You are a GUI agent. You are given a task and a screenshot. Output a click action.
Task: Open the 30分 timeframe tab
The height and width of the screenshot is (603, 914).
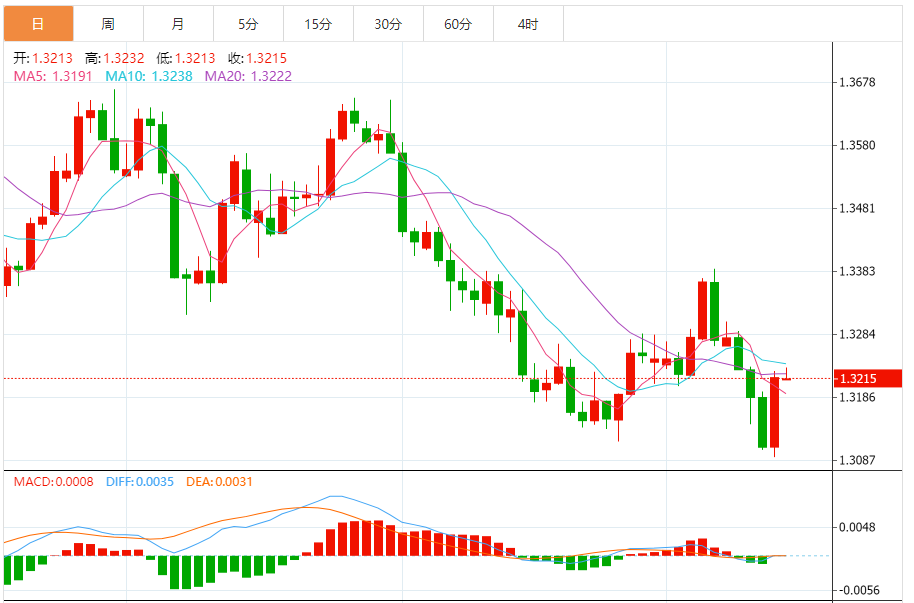[388, 24]
